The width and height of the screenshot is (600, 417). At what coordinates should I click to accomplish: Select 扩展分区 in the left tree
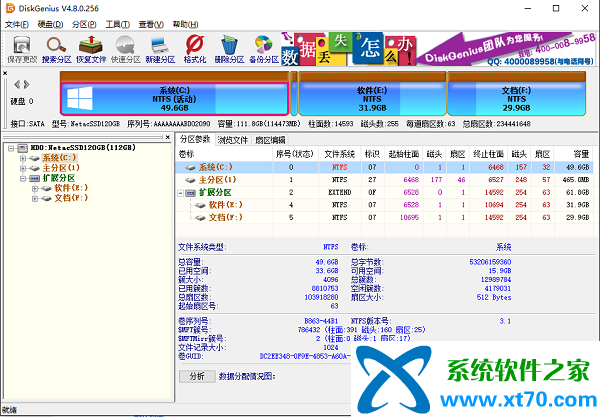[x=59, y=178]
